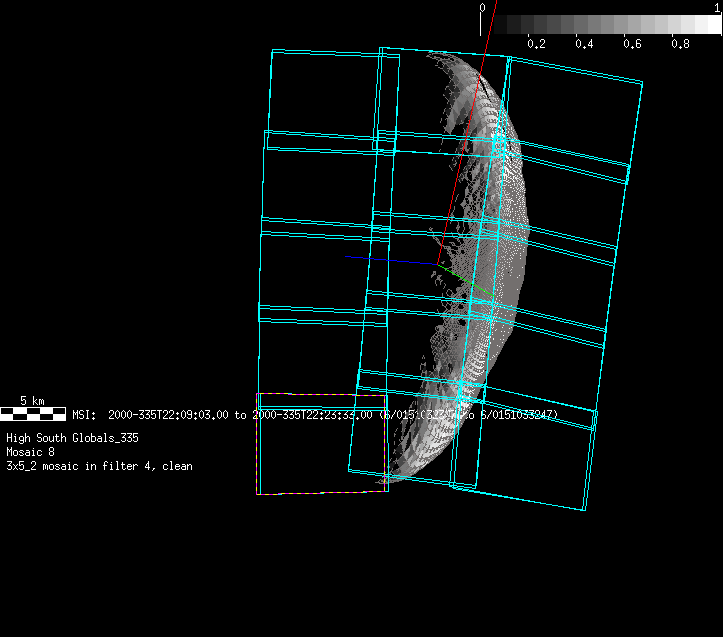
Task: Select the top-left cyan footprint frame
Action: (325, 90)
